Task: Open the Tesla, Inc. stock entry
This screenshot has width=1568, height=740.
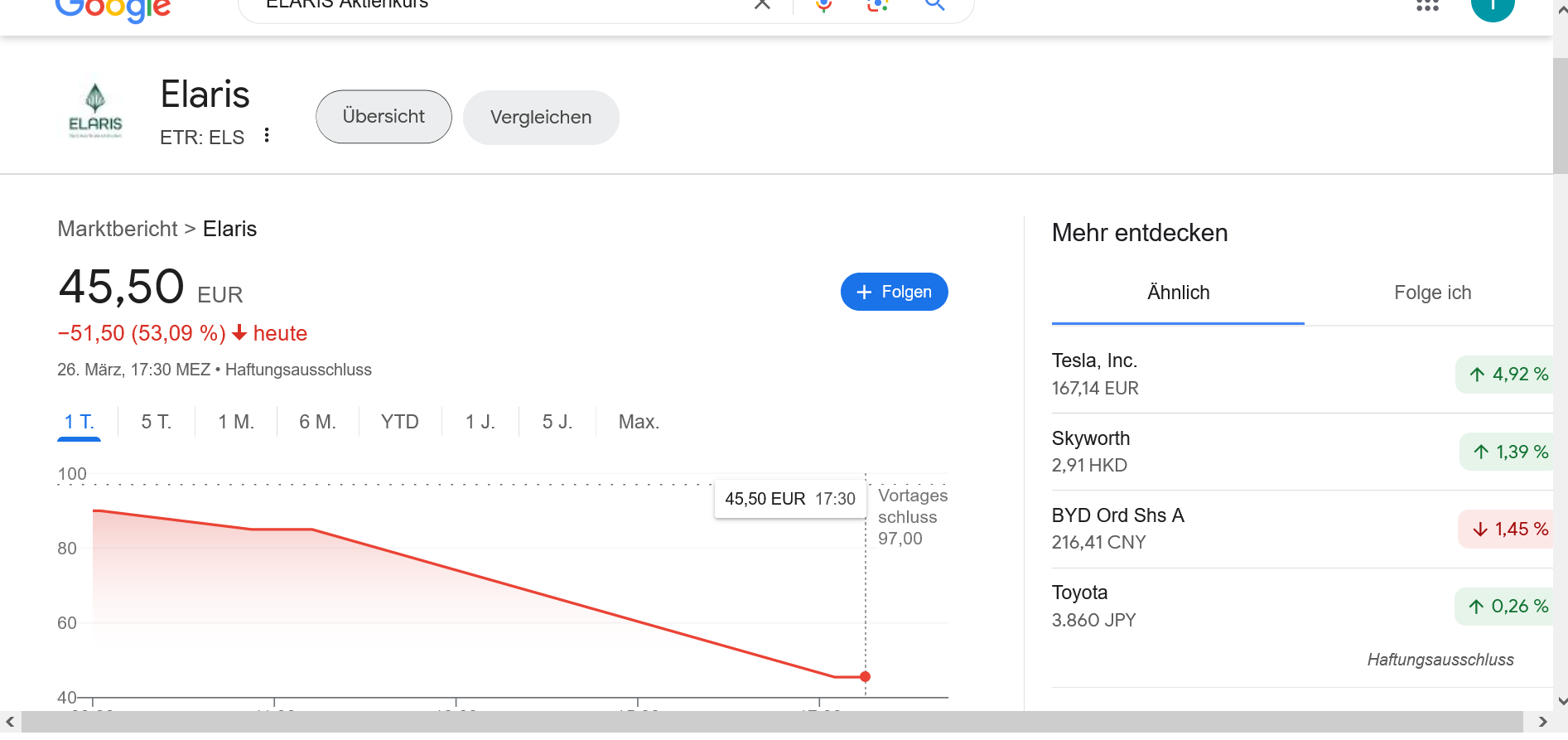Action: pyautogui.click(x=1094, y=361)
